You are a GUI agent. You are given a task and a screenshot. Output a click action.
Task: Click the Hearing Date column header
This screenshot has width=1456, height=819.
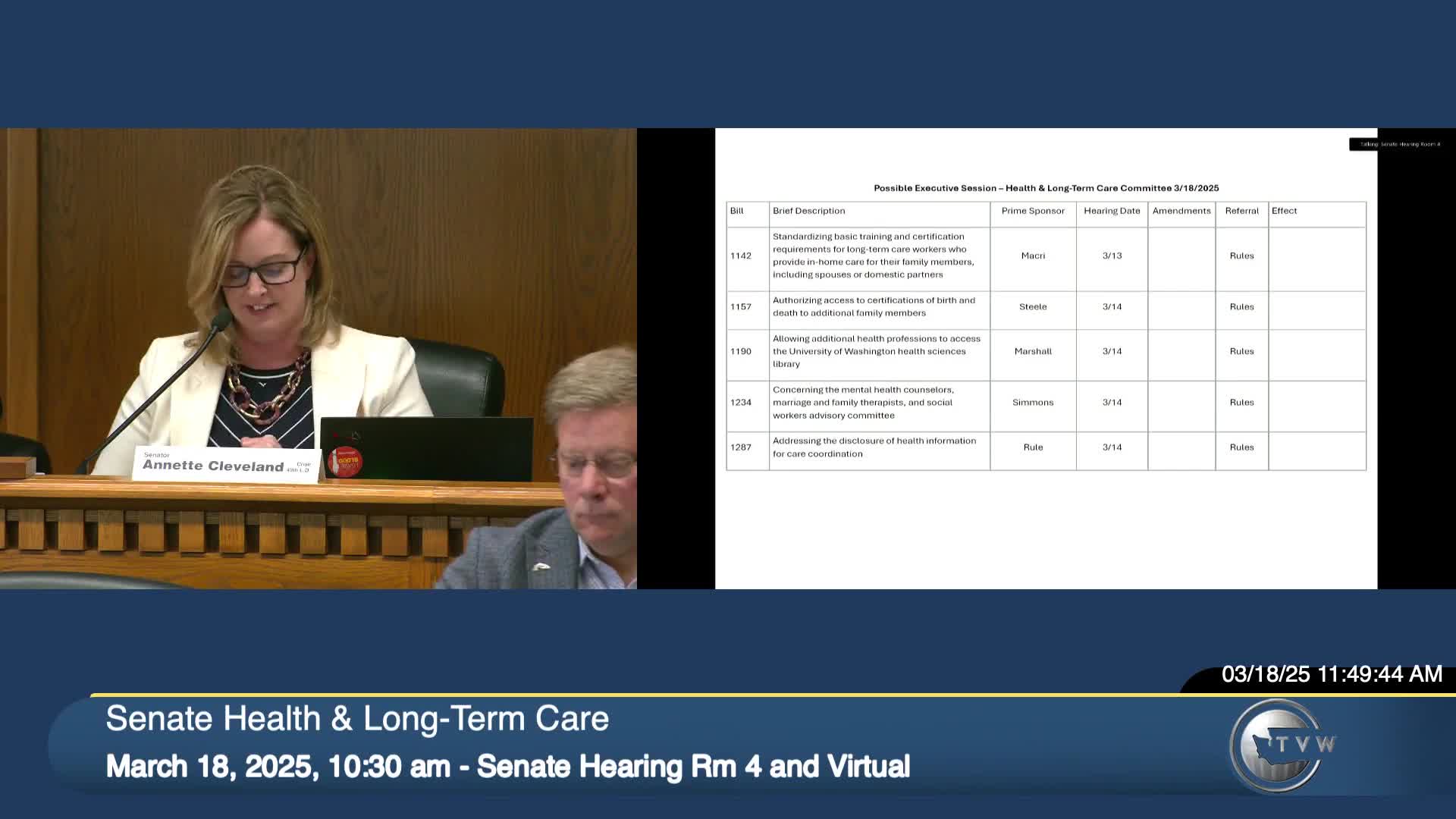click(x=1112, y=211)
